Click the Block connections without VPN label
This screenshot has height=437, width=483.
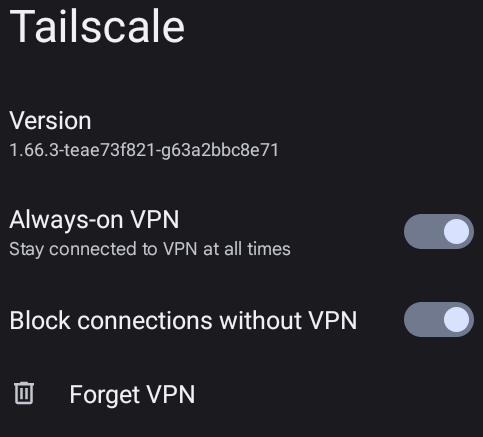coord(183,320)
